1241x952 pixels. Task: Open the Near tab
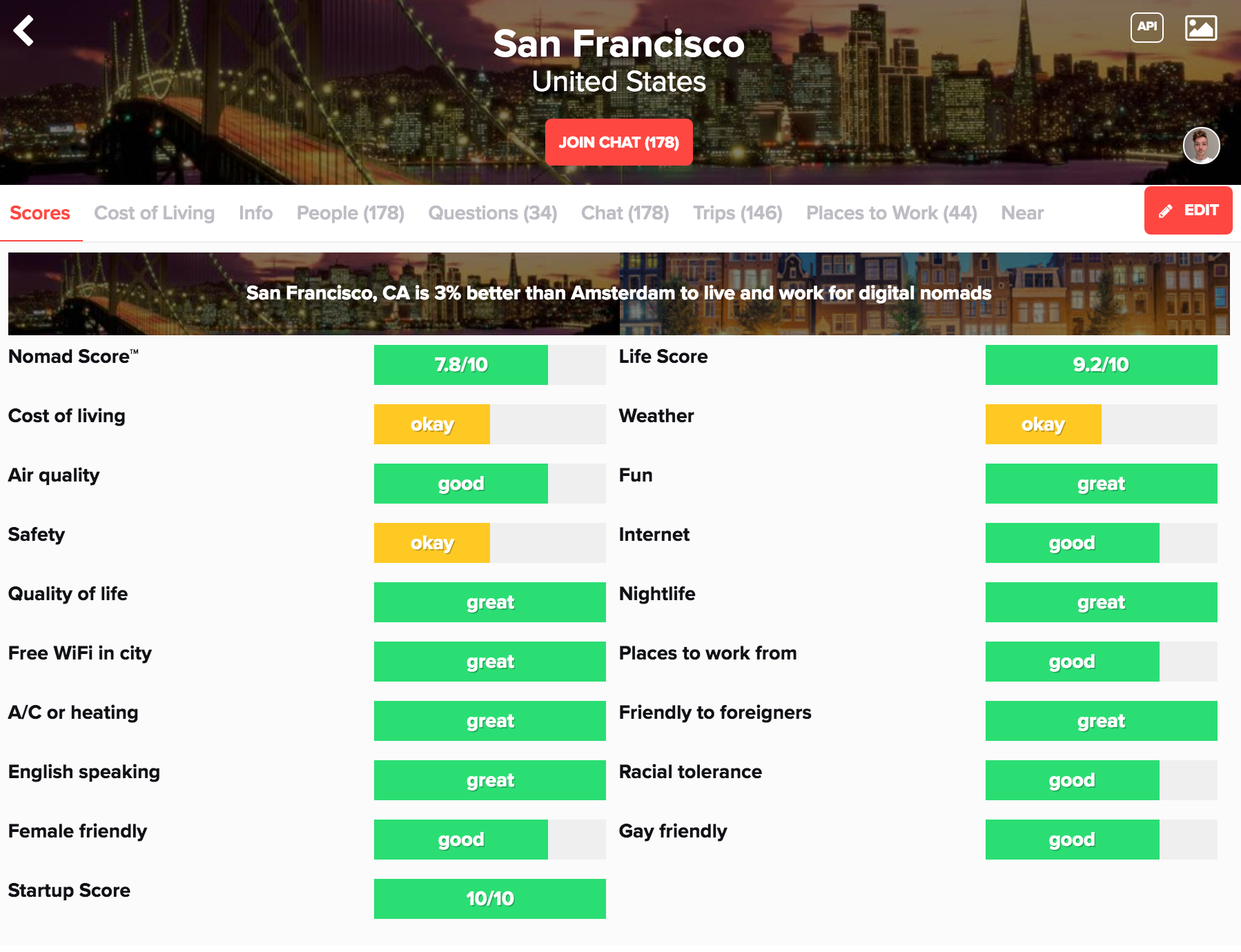tap(1022, 213)
